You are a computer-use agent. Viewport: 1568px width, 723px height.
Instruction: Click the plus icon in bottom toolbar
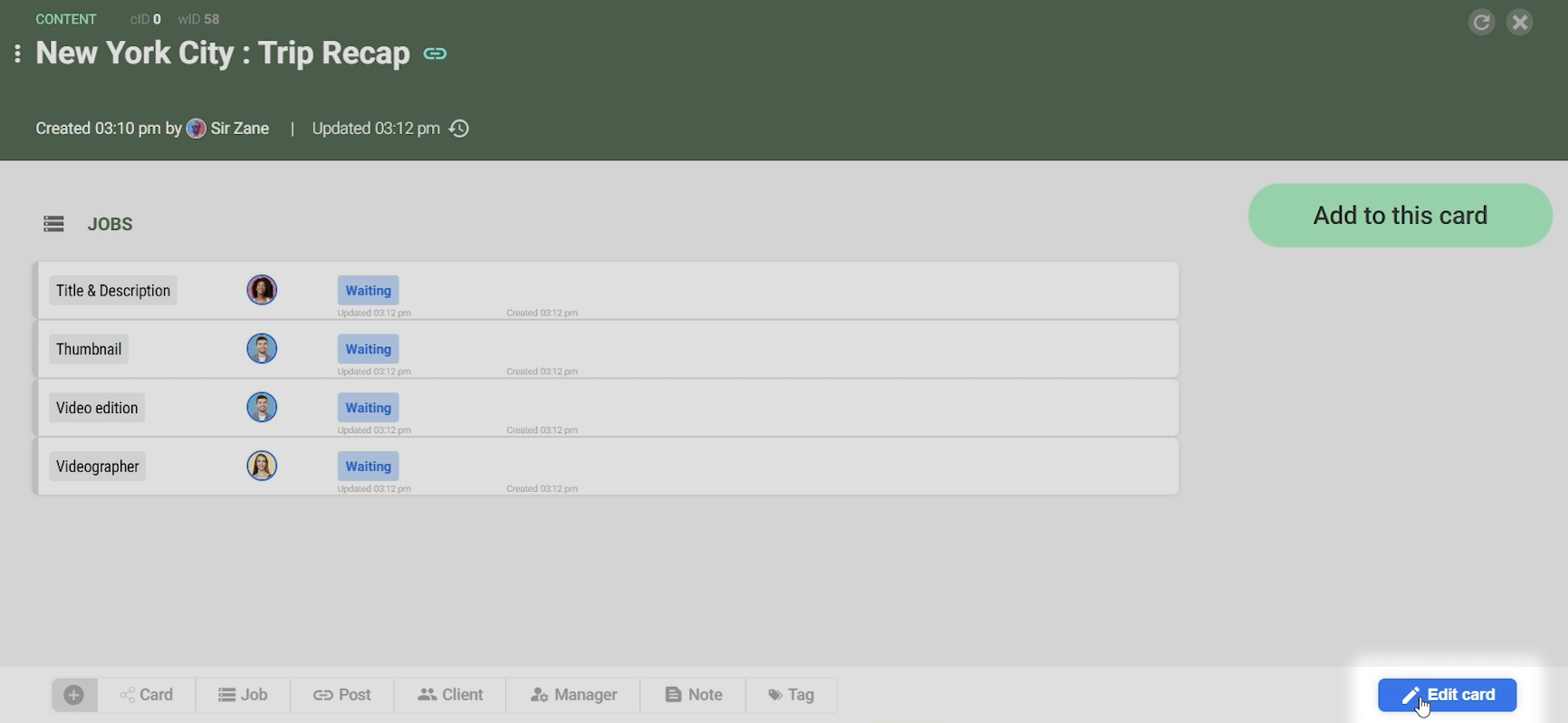74,695
